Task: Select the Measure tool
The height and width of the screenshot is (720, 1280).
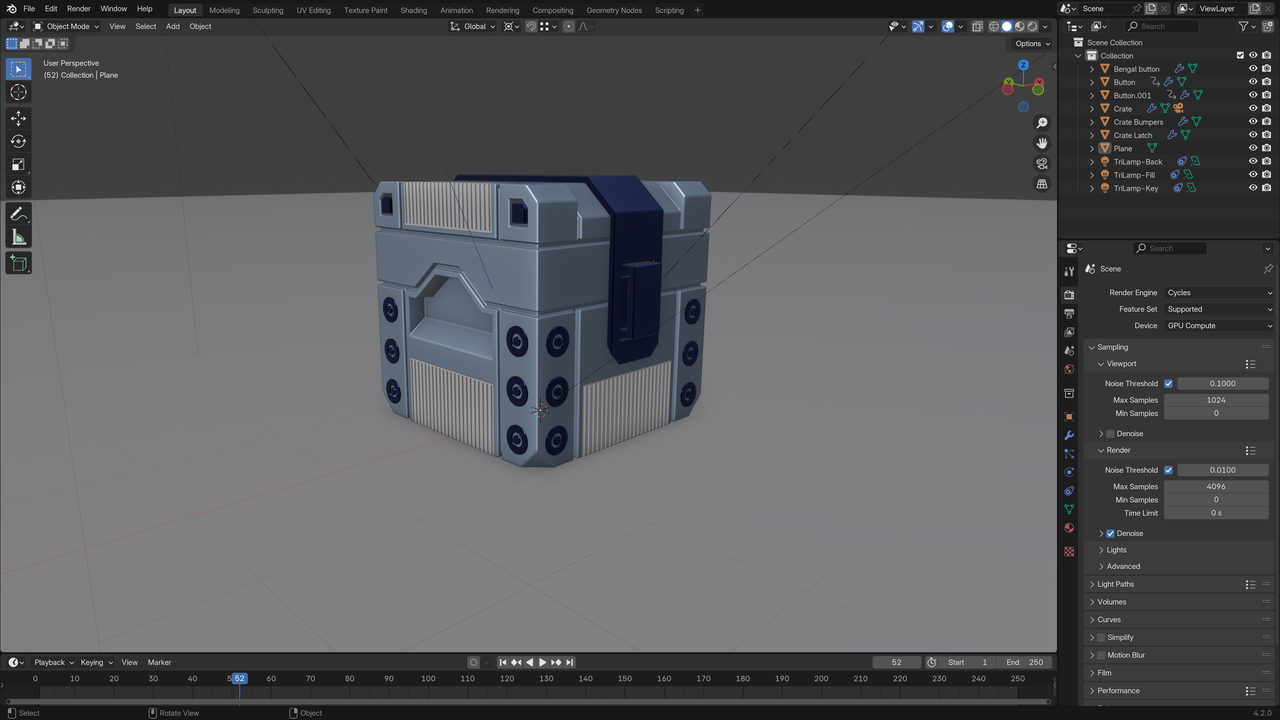Action: (18, 237)
